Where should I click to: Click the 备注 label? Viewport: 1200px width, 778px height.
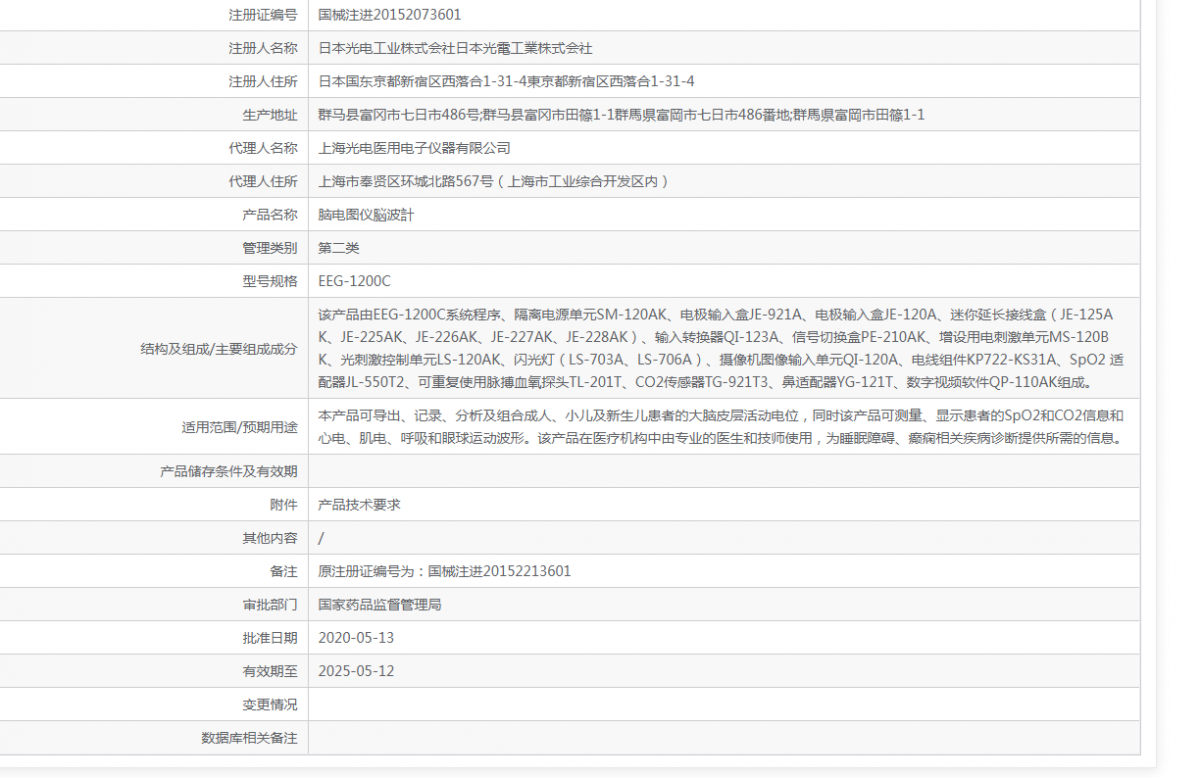[x=284, y=571]
